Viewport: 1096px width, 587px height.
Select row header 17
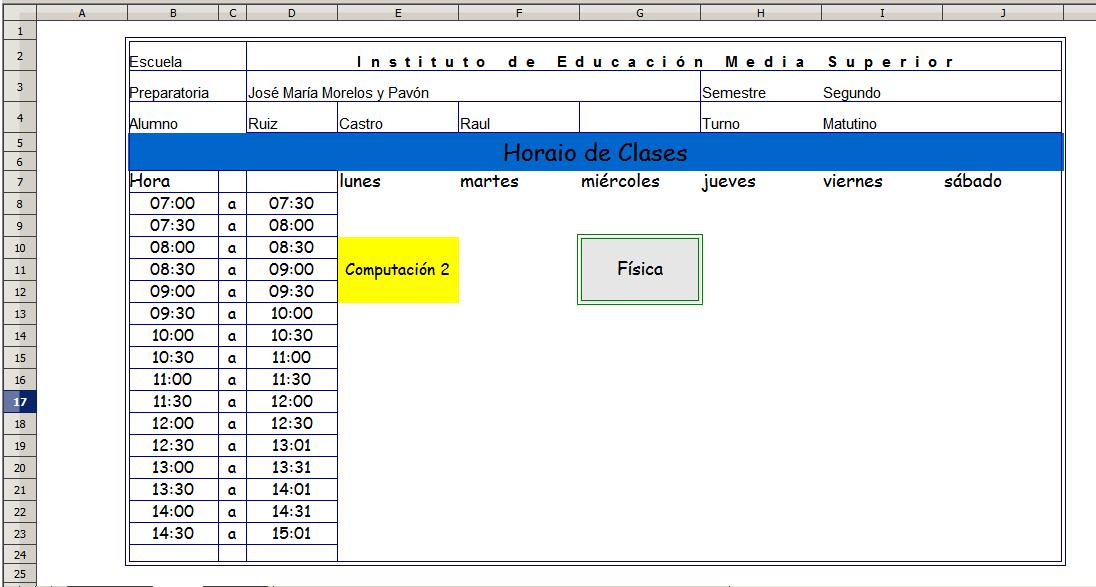point(19,401)
